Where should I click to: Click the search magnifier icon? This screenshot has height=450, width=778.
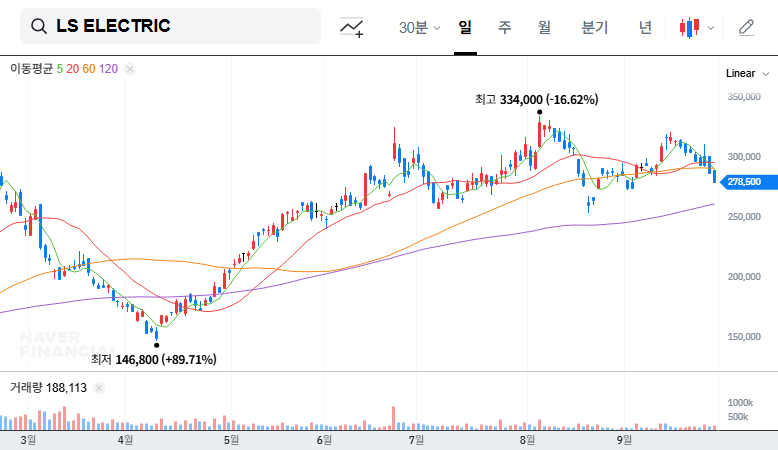pyautogui.click(x=39, y=26)
